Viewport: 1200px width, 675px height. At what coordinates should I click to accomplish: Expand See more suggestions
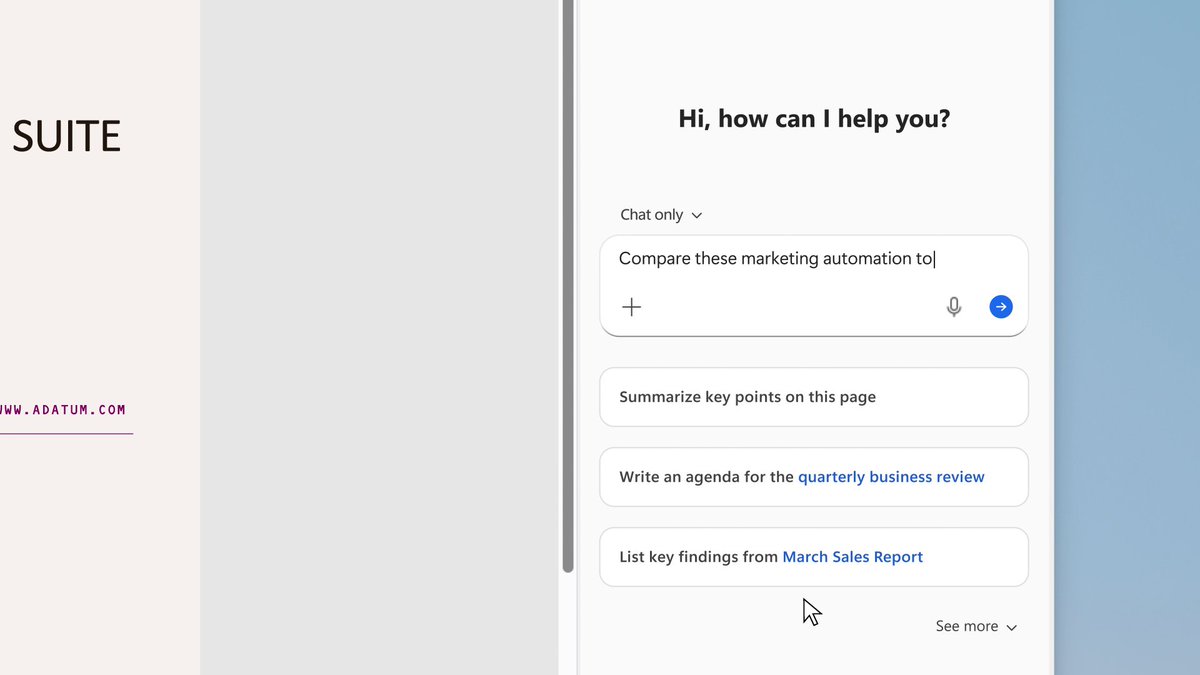point(976,626)
